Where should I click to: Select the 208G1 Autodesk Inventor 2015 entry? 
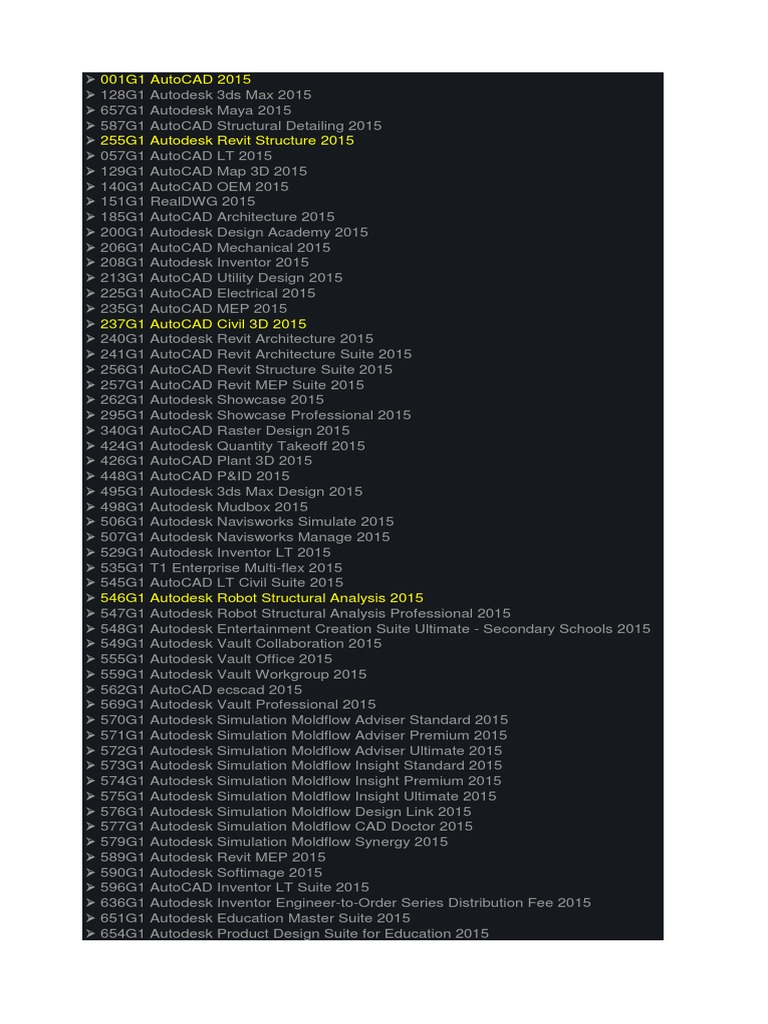(x=204, y=263)
